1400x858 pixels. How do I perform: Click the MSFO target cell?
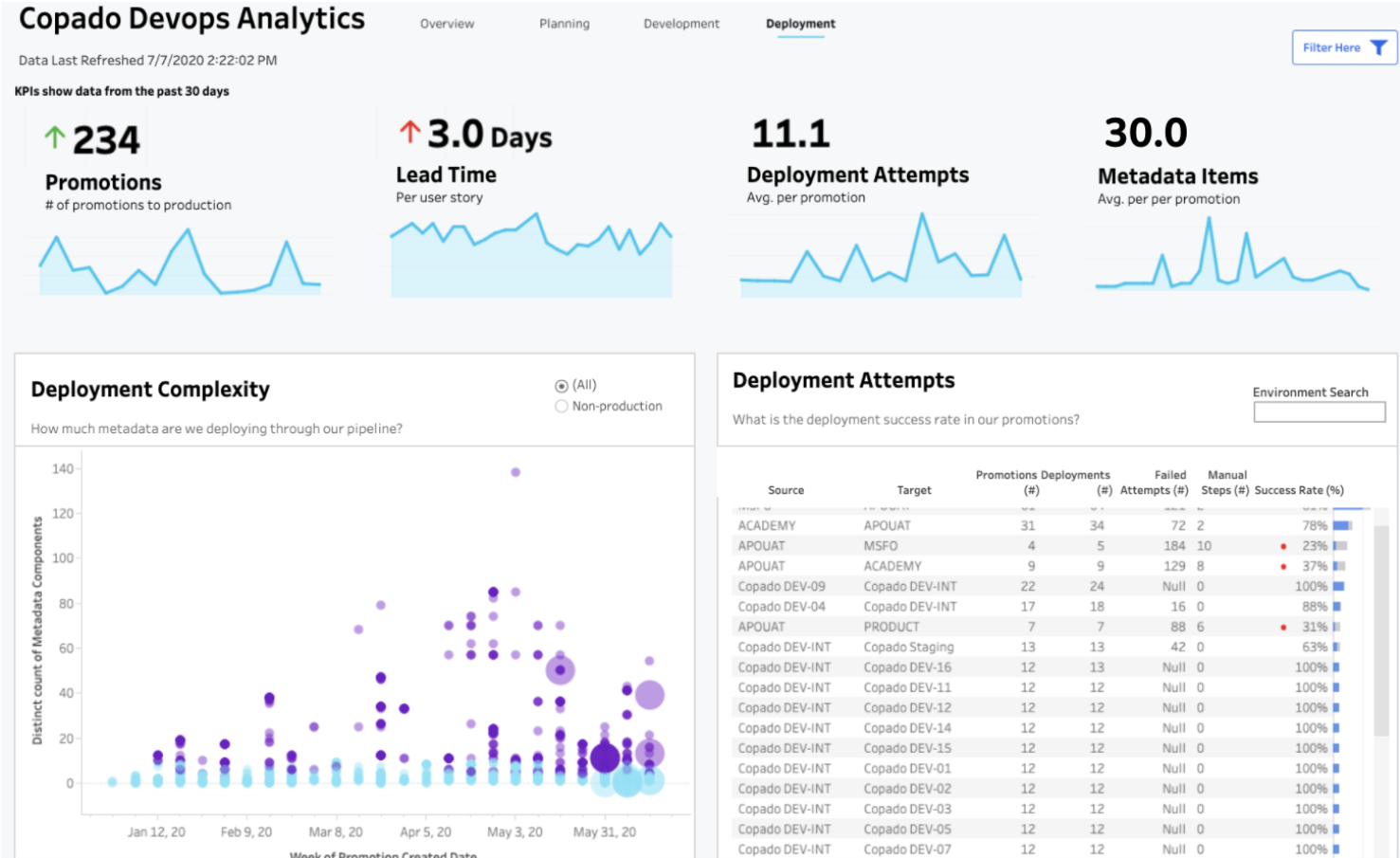(x=881, y=546)
